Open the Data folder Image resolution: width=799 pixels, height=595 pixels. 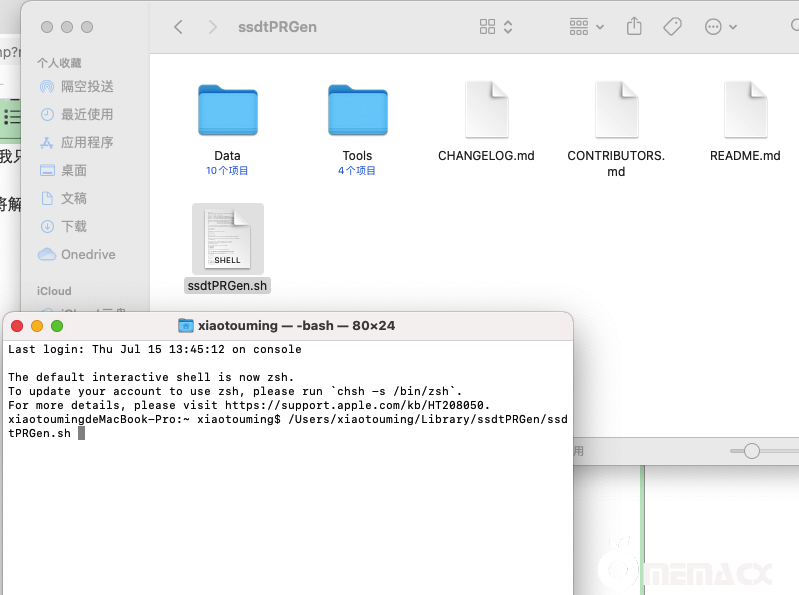tap(227, 110)
